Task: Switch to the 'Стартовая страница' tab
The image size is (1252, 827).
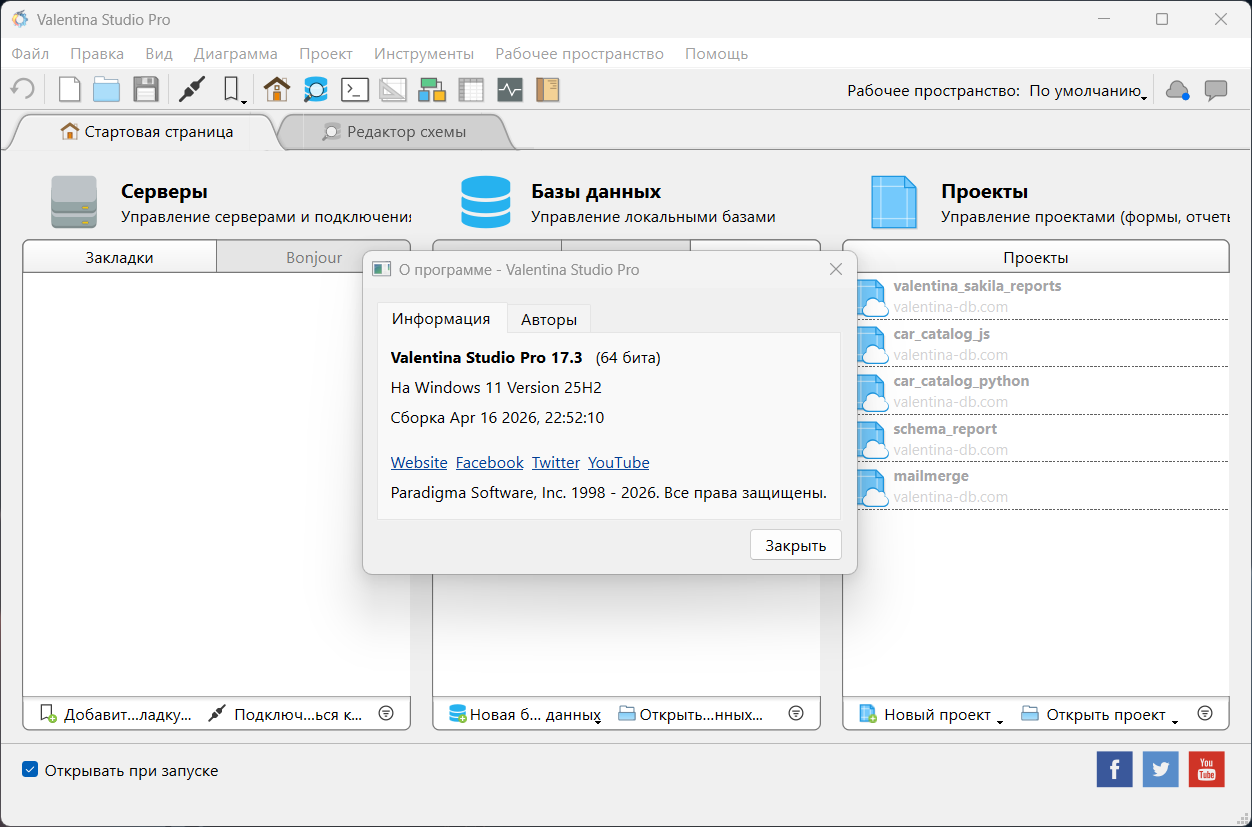Action: [x=146, y=132]
